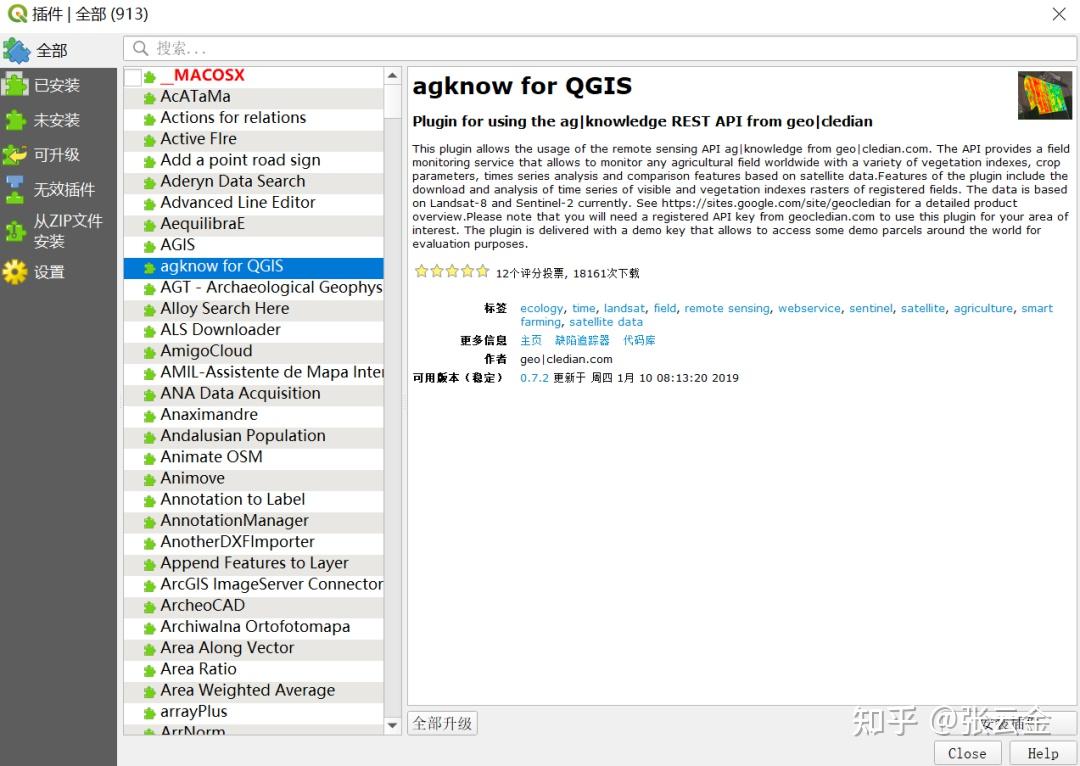
Task: Click the sentinel tag link
Action: [870, 308]
